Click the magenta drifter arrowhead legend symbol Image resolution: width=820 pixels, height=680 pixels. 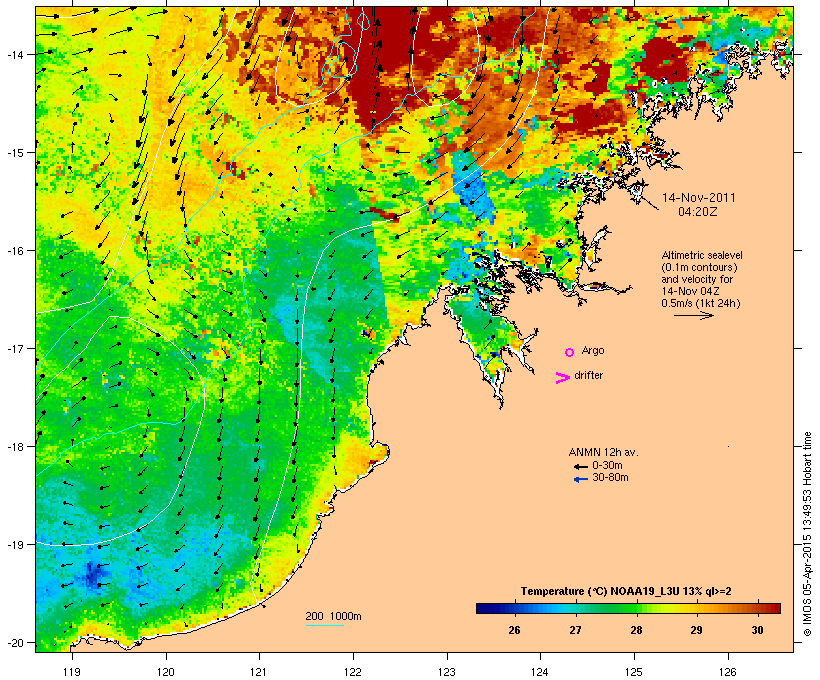(x=562, y=378)
